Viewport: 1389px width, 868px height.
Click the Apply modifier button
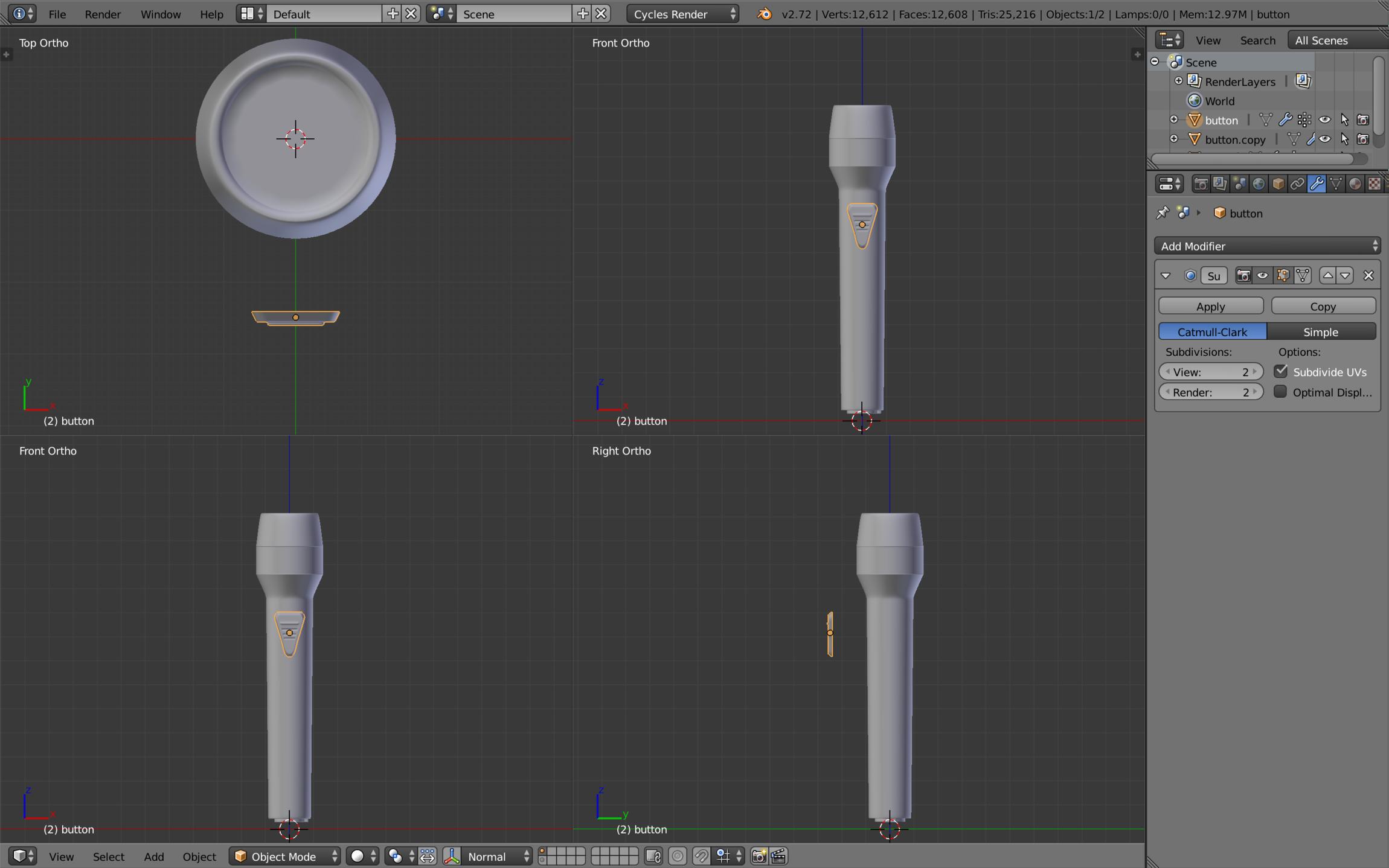(1211, 306)
